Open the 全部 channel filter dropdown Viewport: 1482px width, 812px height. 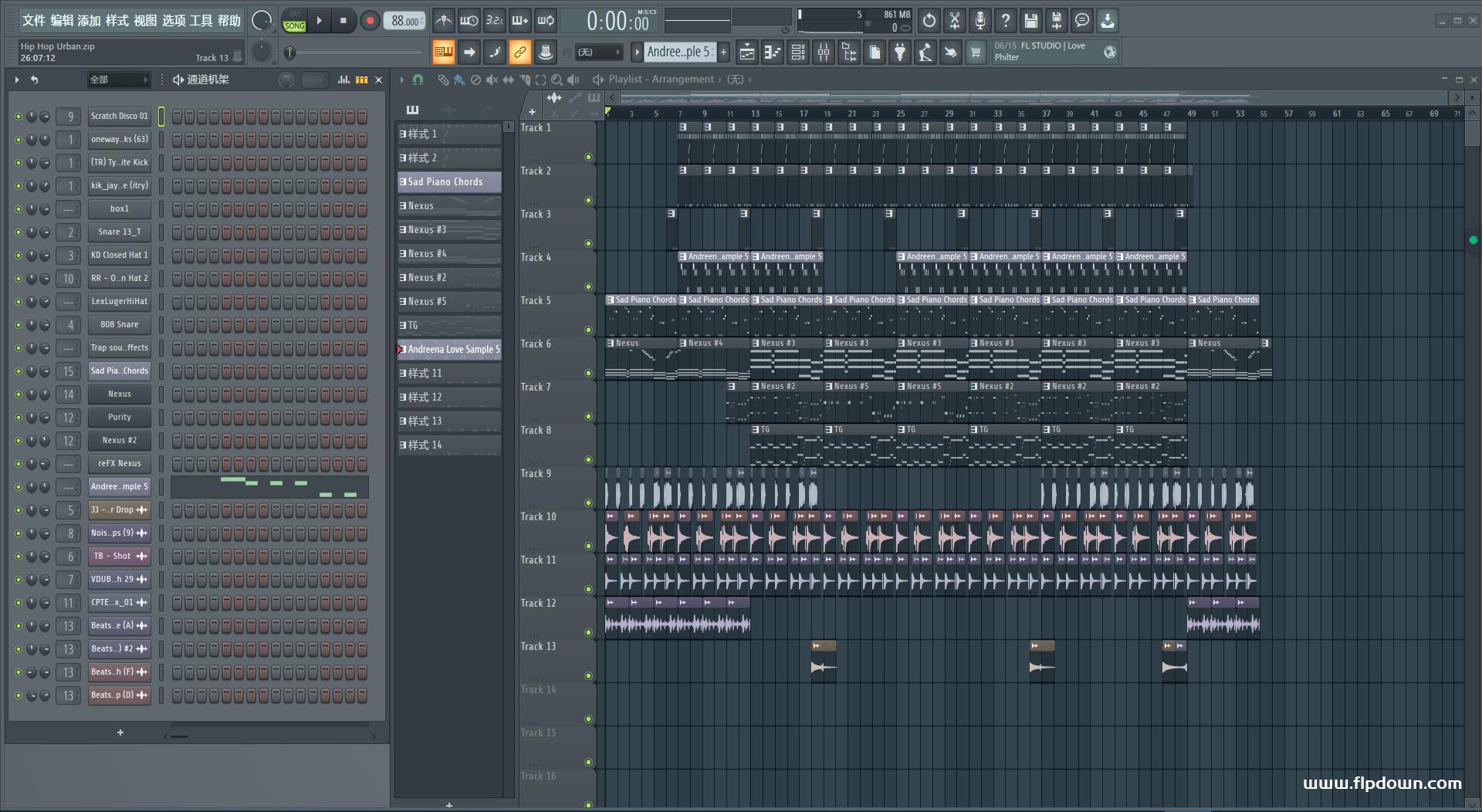118,80
